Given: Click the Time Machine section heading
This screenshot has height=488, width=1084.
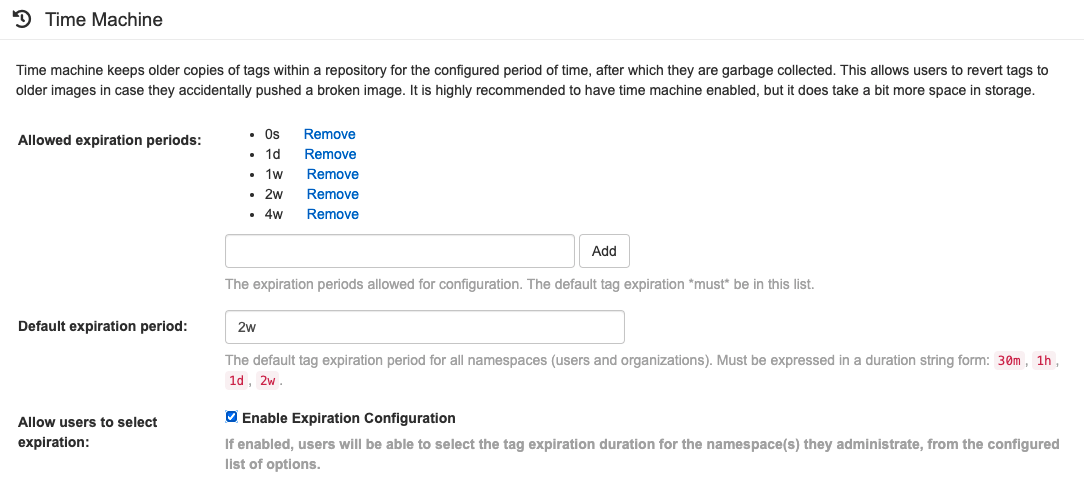Looking at the screenshot, I should [104, 20].
